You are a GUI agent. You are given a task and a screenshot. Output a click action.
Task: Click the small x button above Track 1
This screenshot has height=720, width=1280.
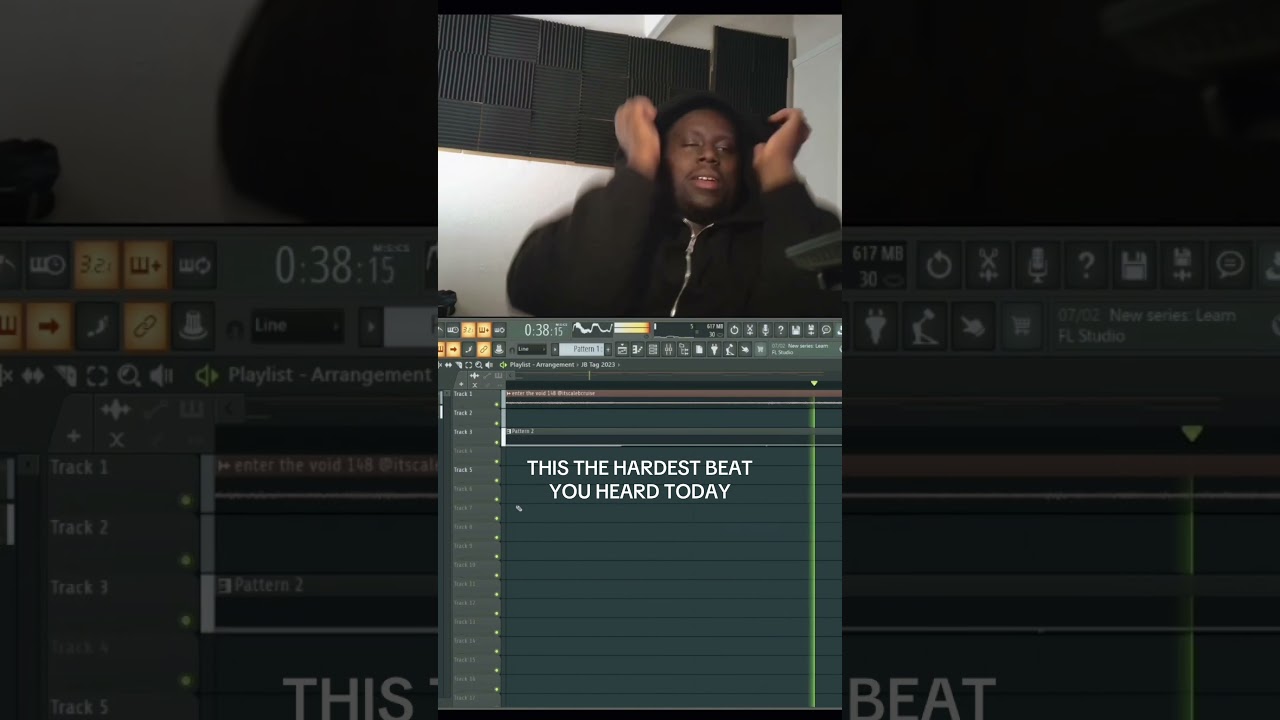[x=475, y=384]
